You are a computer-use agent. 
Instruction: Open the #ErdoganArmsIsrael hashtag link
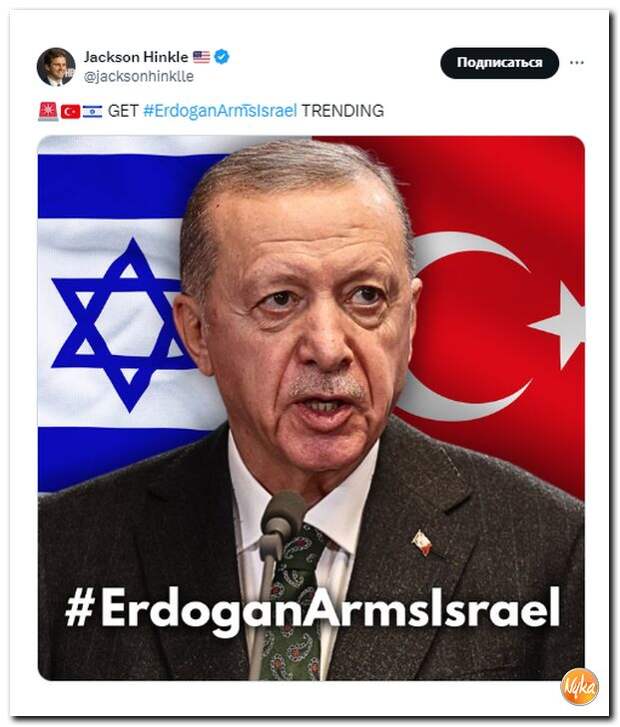220,111
